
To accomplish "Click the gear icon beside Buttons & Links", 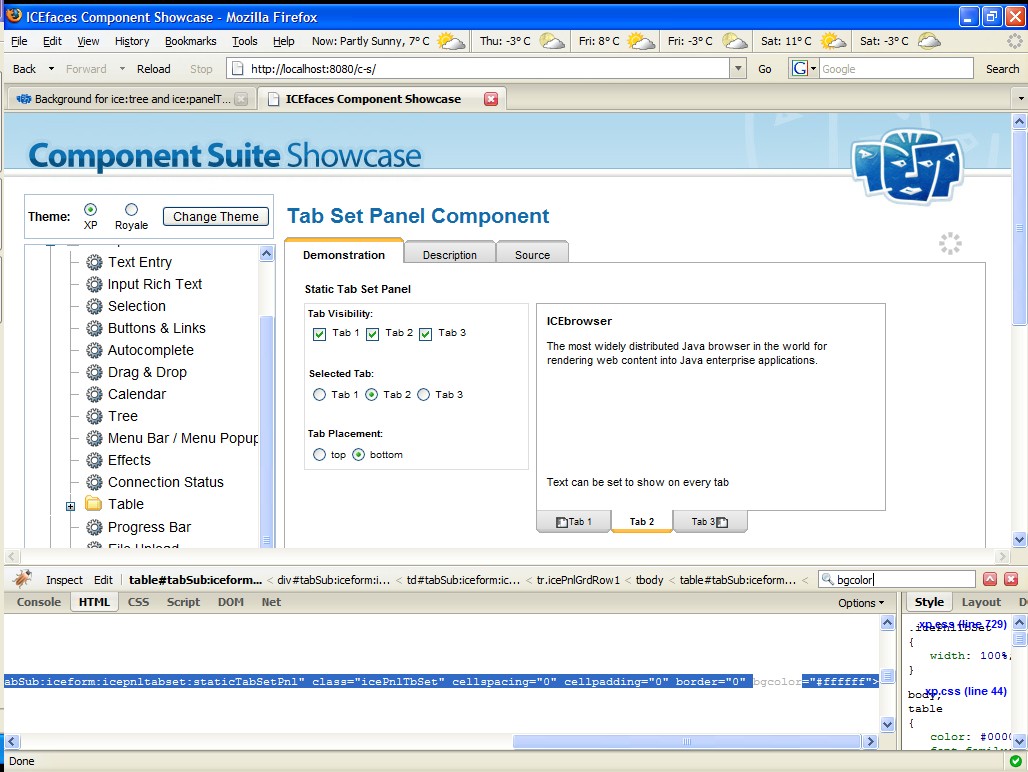I will click(x=94, y=328).
